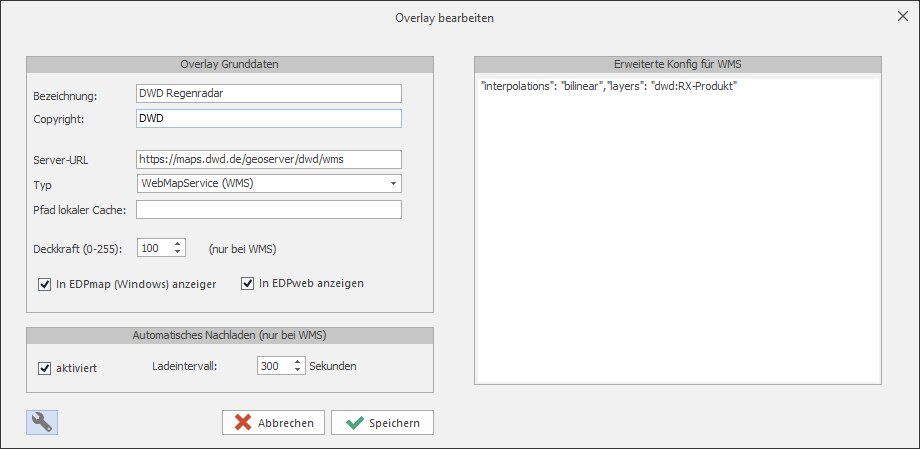Click the Overlay Grunddaten header
Viewport: 920px width, 449px height.
[230, 65]
